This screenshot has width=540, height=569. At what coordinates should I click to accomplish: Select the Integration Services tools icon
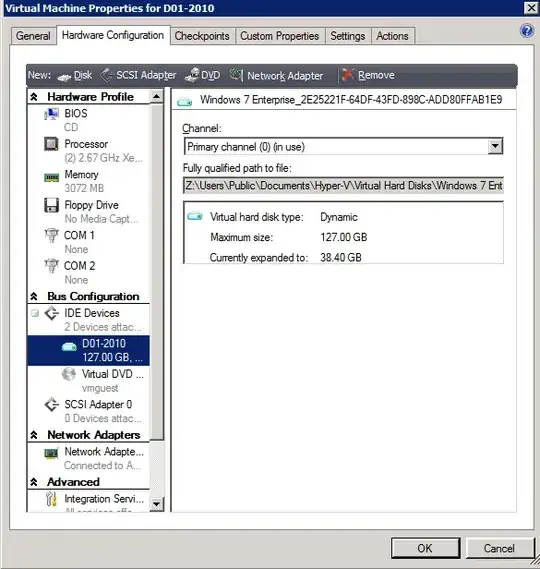(51, 499)
